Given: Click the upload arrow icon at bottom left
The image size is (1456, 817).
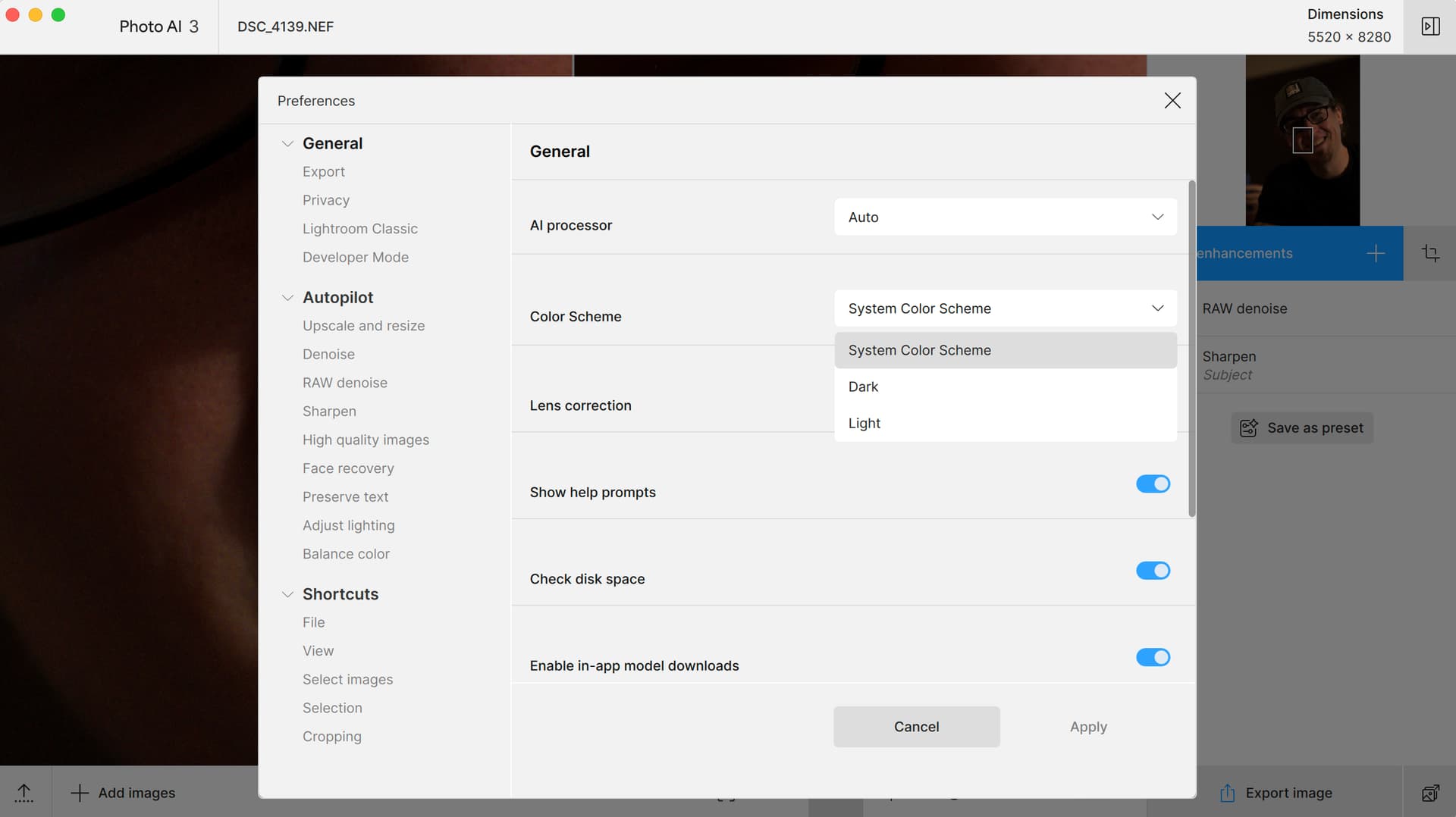Looking at the screenshot, I should click(x=24, y=793).
